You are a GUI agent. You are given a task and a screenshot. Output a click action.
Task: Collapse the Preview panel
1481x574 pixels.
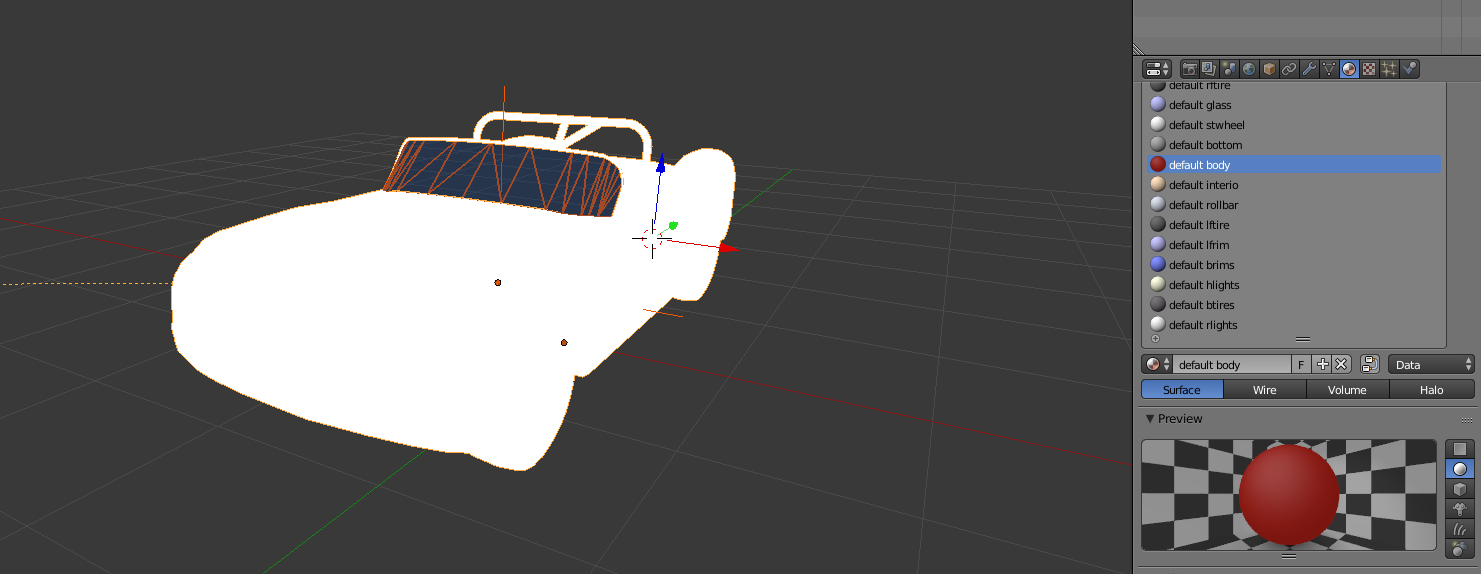pyautogui.click(x=1150, y=419)
